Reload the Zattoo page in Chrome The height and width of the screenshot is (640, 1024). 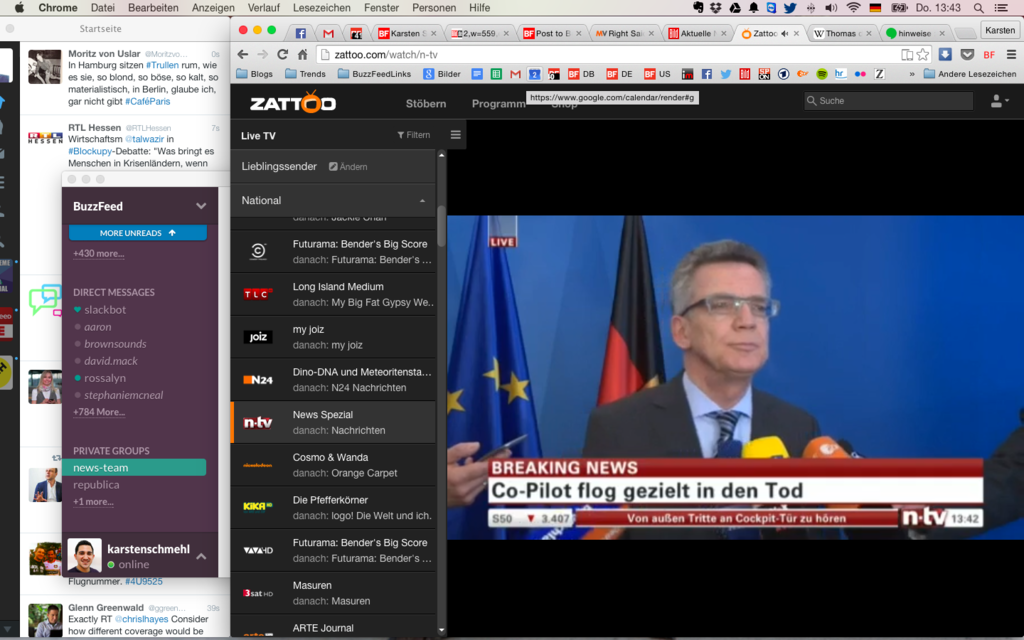pyautogui.click(x=282, y=54)
